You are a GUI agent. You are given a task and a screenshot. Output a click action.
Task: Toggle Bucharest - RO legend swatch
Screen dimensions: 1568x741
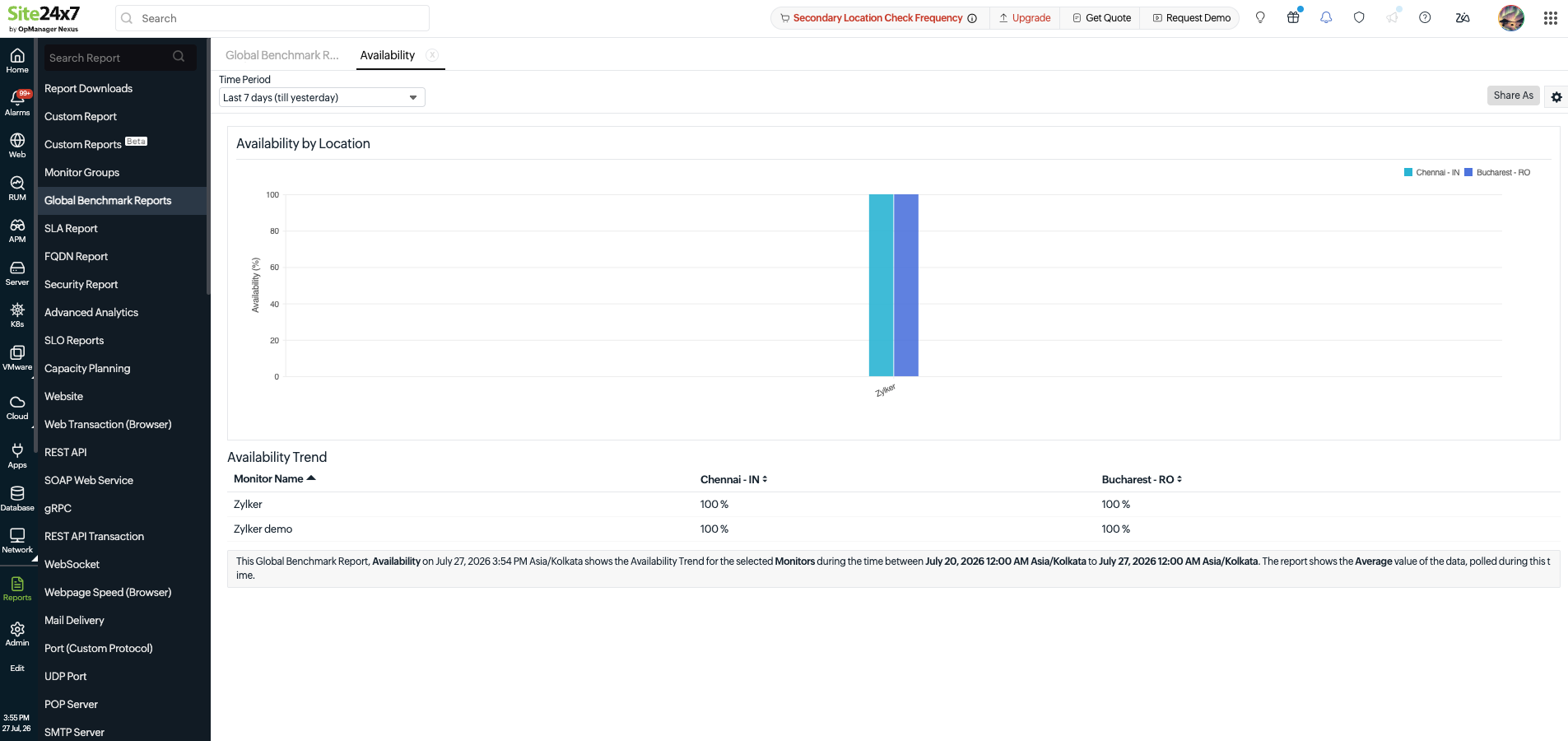pos(1468,172)
